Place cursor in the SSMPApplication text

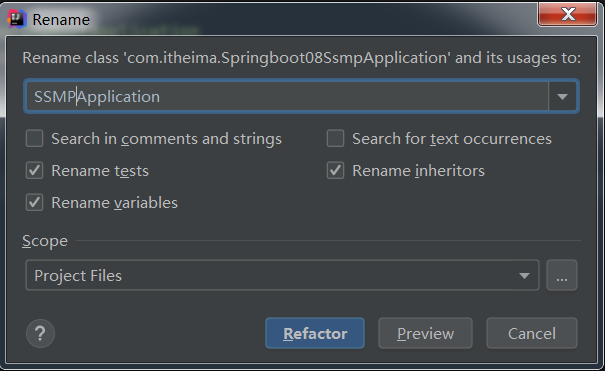click(97, 96)
